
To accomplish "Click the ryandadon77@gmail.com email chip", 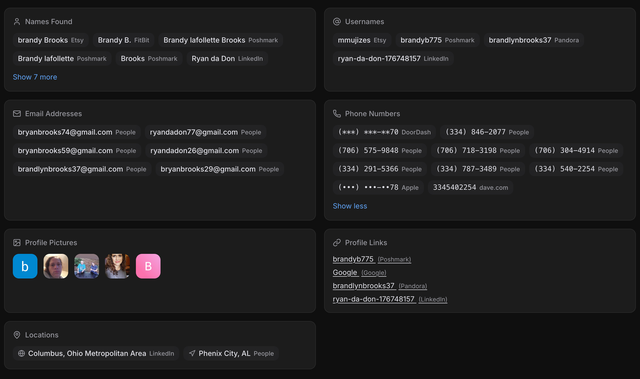I will pyautogui.click(x=205, y=132).
